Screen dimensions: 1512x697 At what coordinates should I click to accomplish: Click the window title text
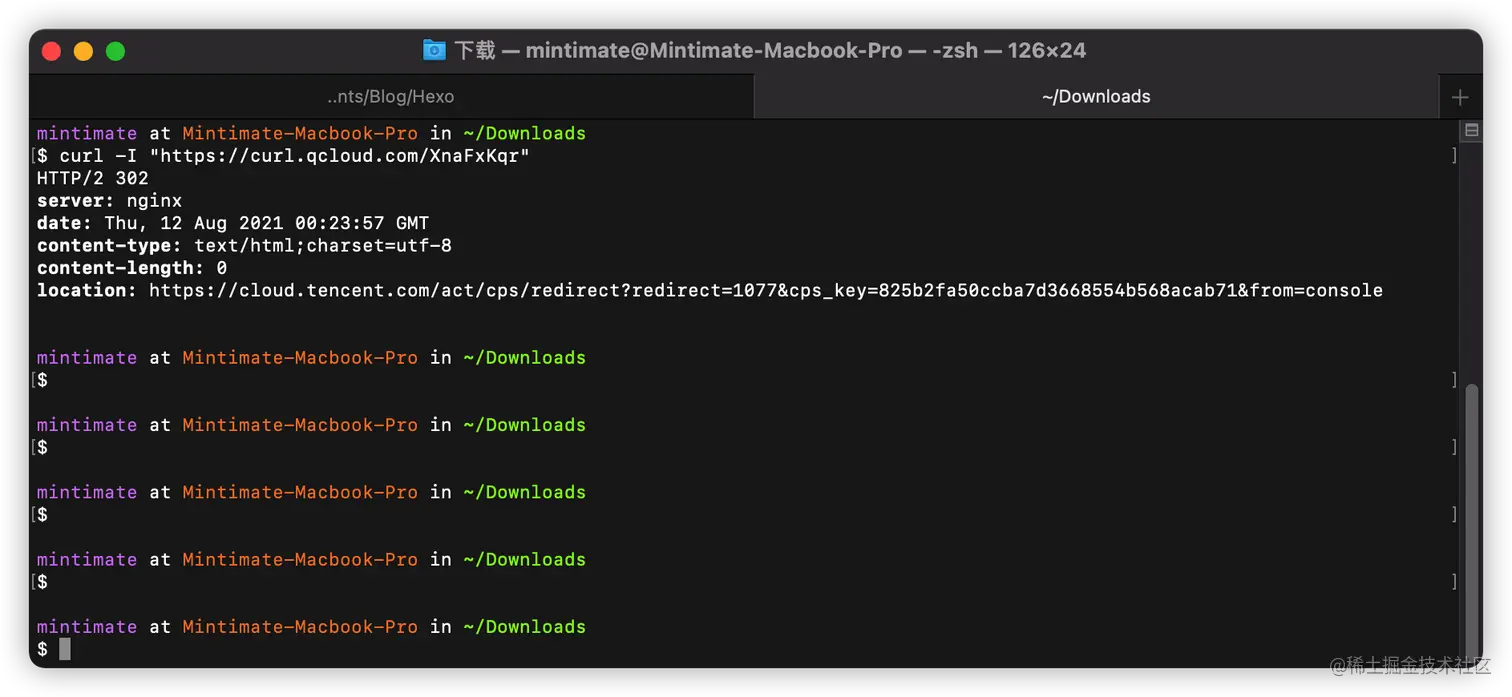pyautogui.click(x=770, y=50)
